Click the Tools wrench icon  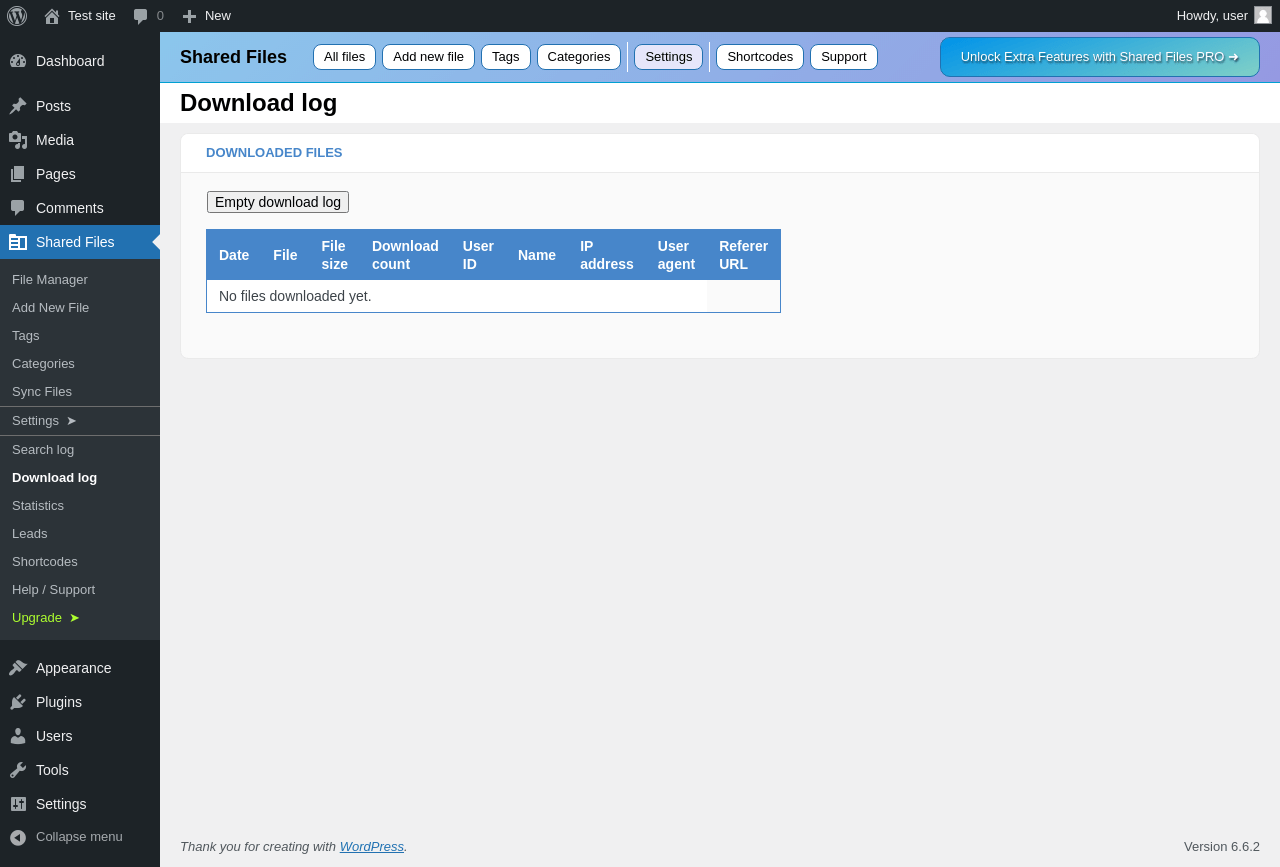[18, 770]
